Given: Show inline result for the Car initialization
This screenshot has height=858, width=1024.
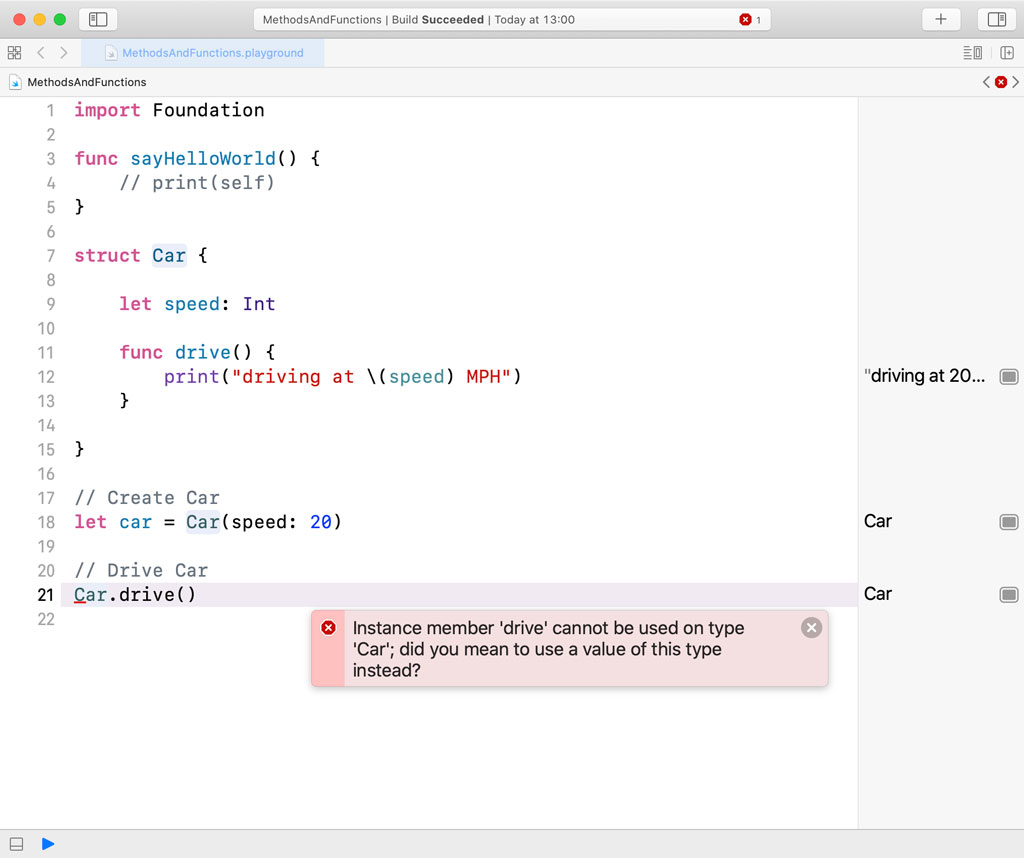Looking at the screenshot, I should click(x=1009, y=522).
